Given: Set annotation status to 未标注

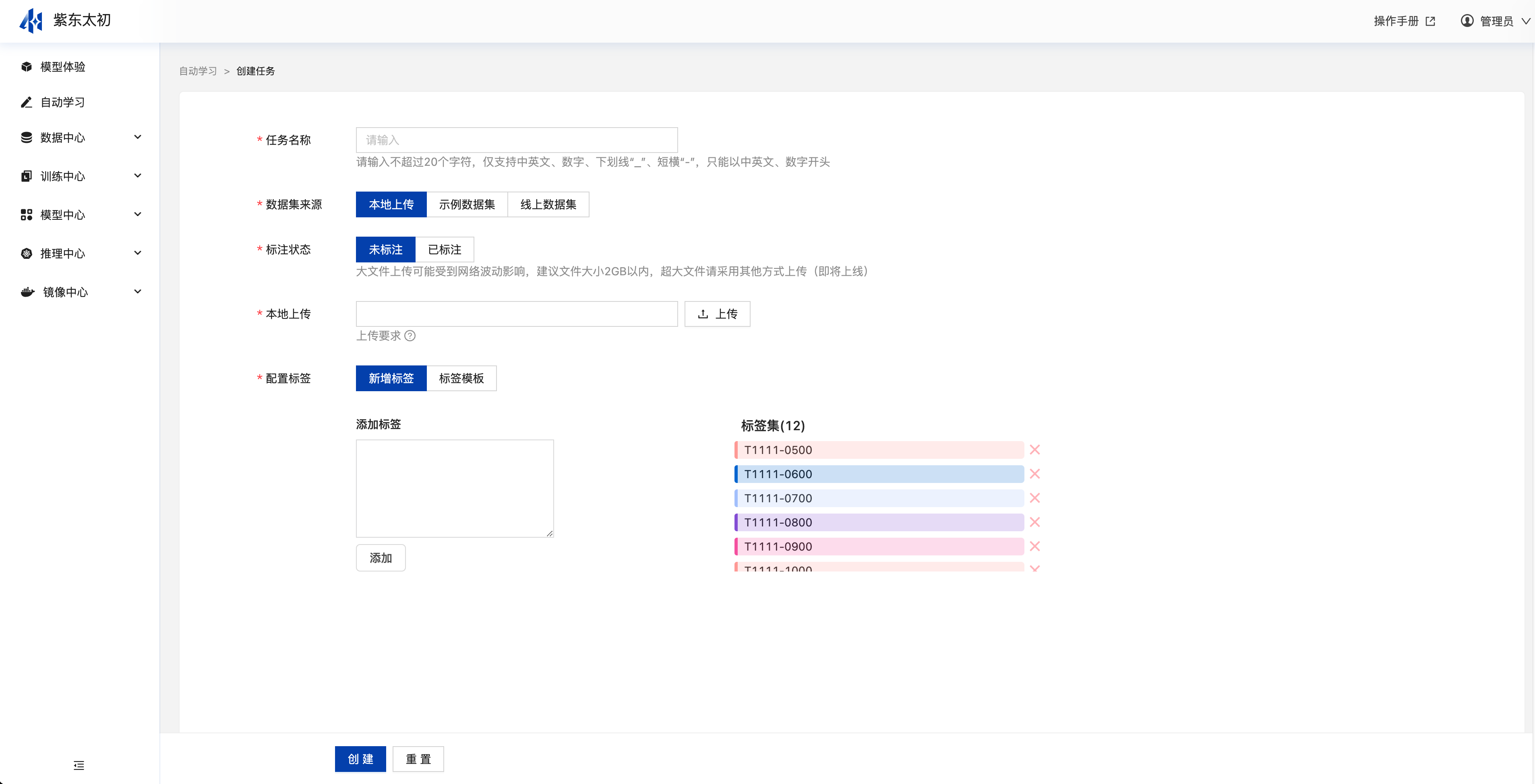Looking at the screenshot, I should point(385,250).
